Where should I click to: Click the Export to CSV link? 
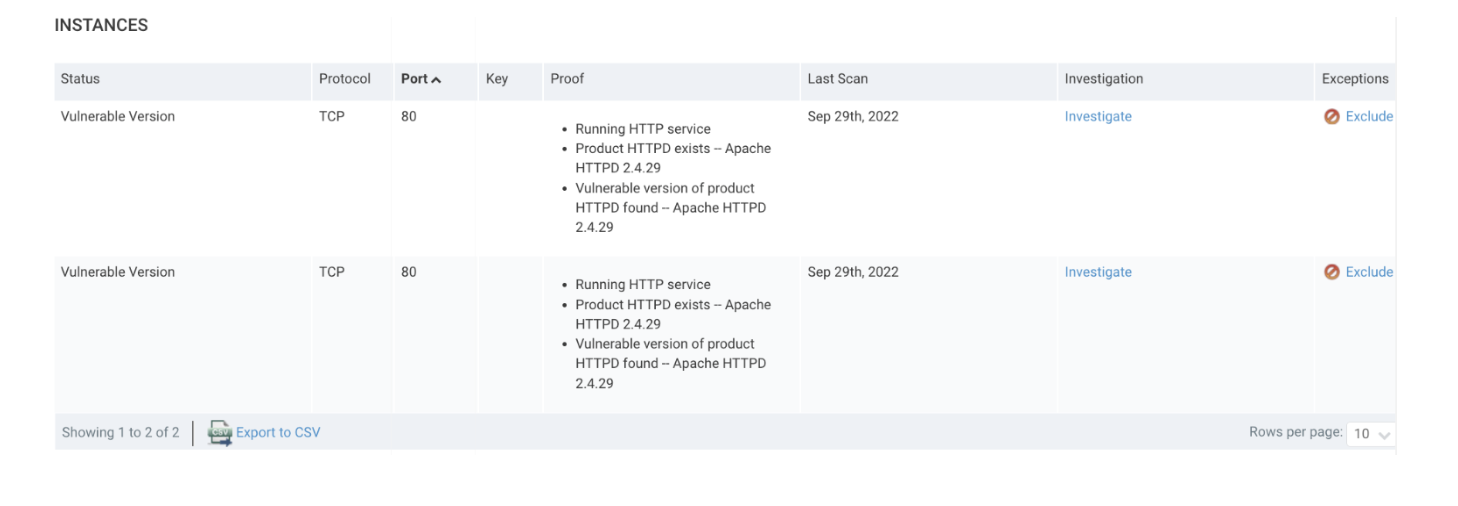click(x=278, y=433)
